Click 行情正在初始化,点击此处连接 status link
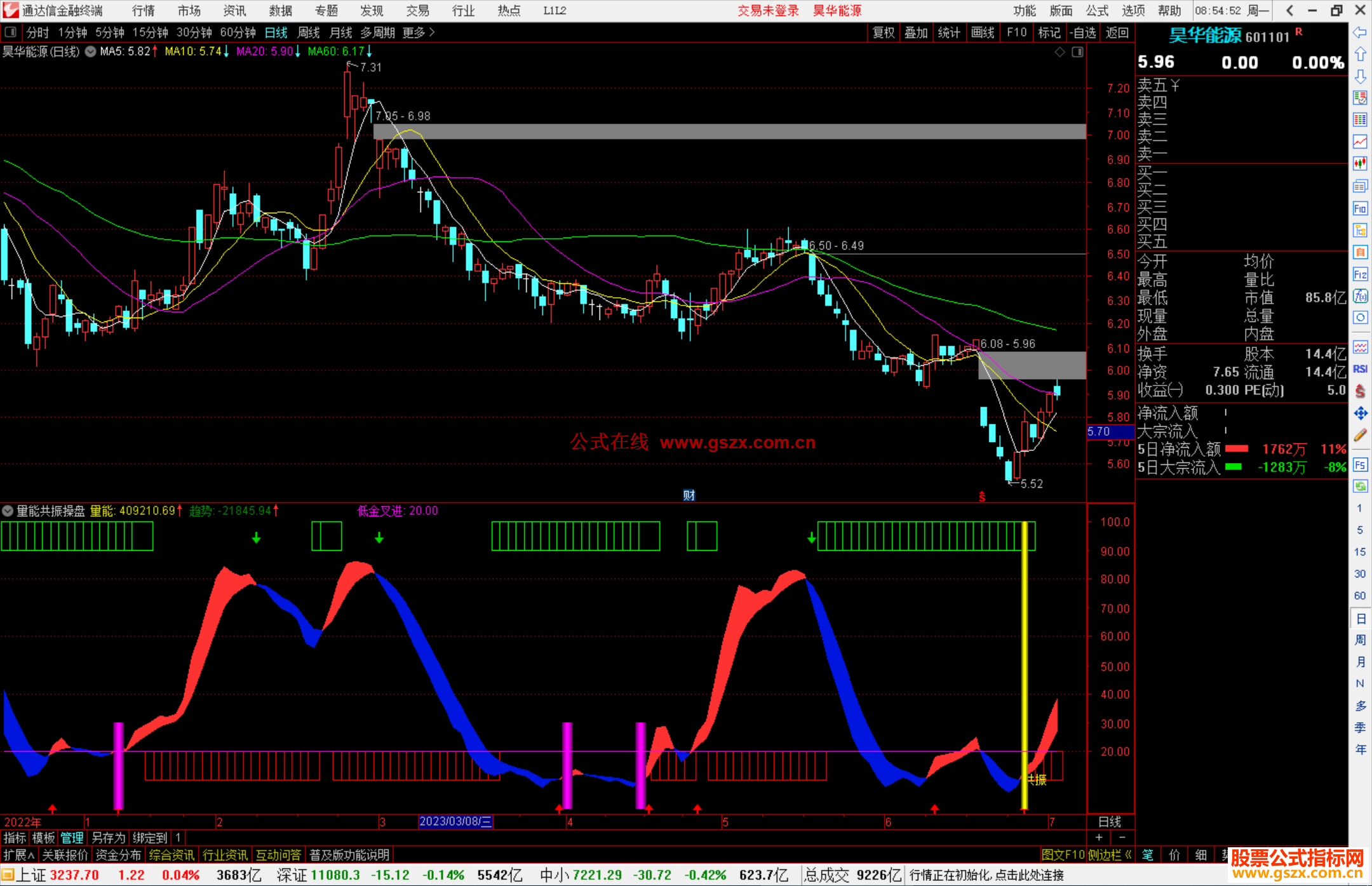This screenshot has height=886, width=1372. [986, 875]
